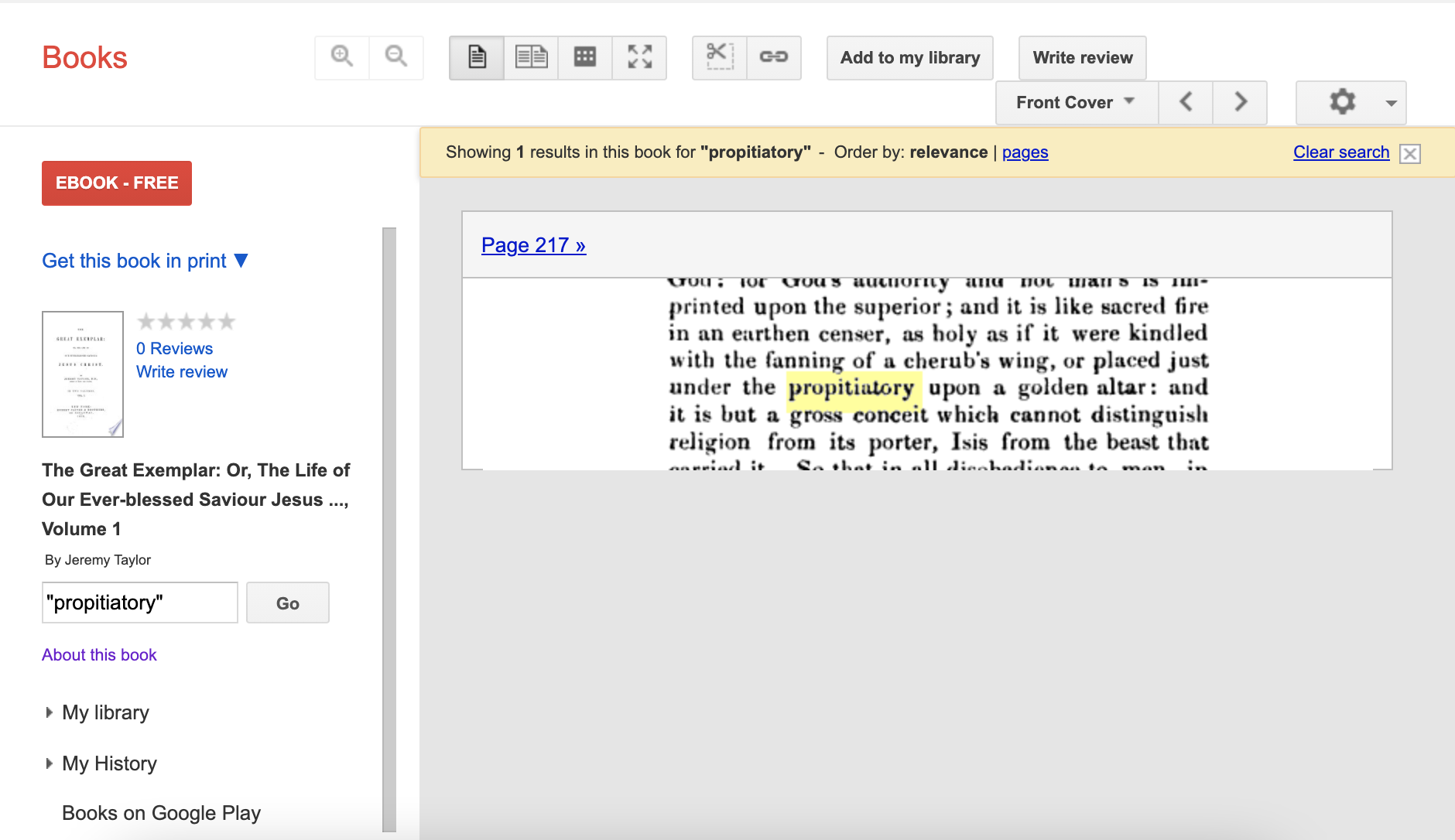Click Add to my library button

coord(910,58)
